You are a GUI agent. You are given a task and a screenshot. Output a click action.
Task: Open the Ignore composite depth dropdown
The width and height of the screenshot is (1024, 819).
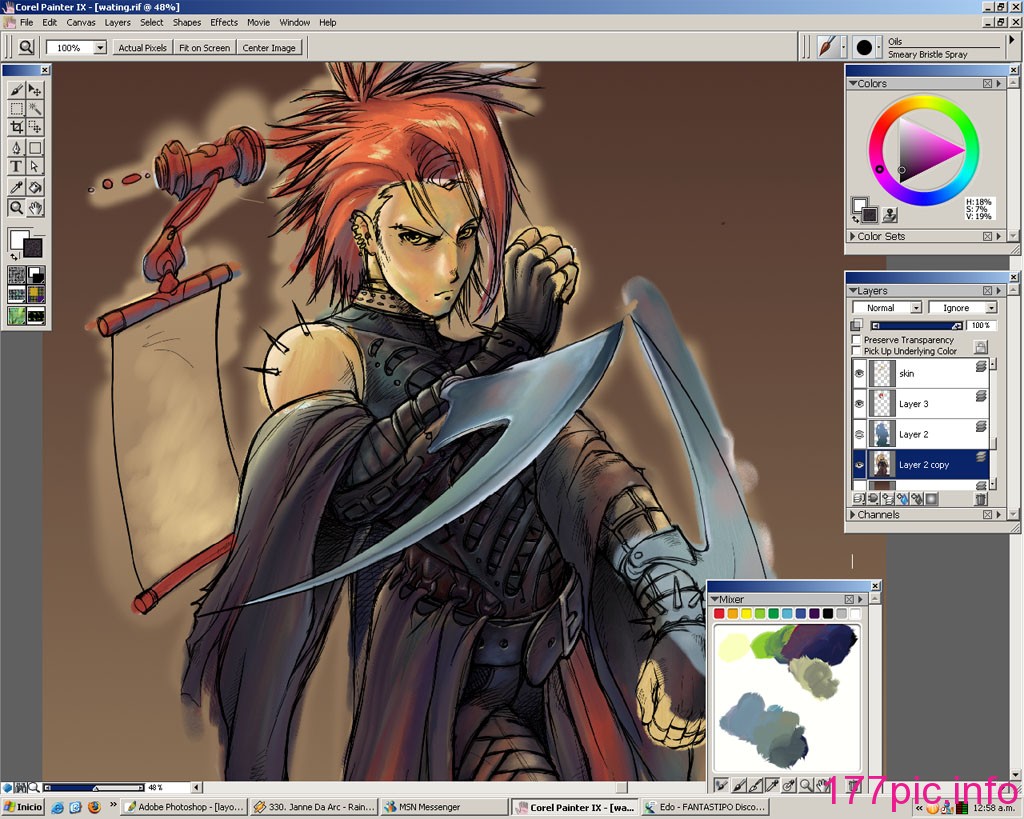tap(991, 308)
